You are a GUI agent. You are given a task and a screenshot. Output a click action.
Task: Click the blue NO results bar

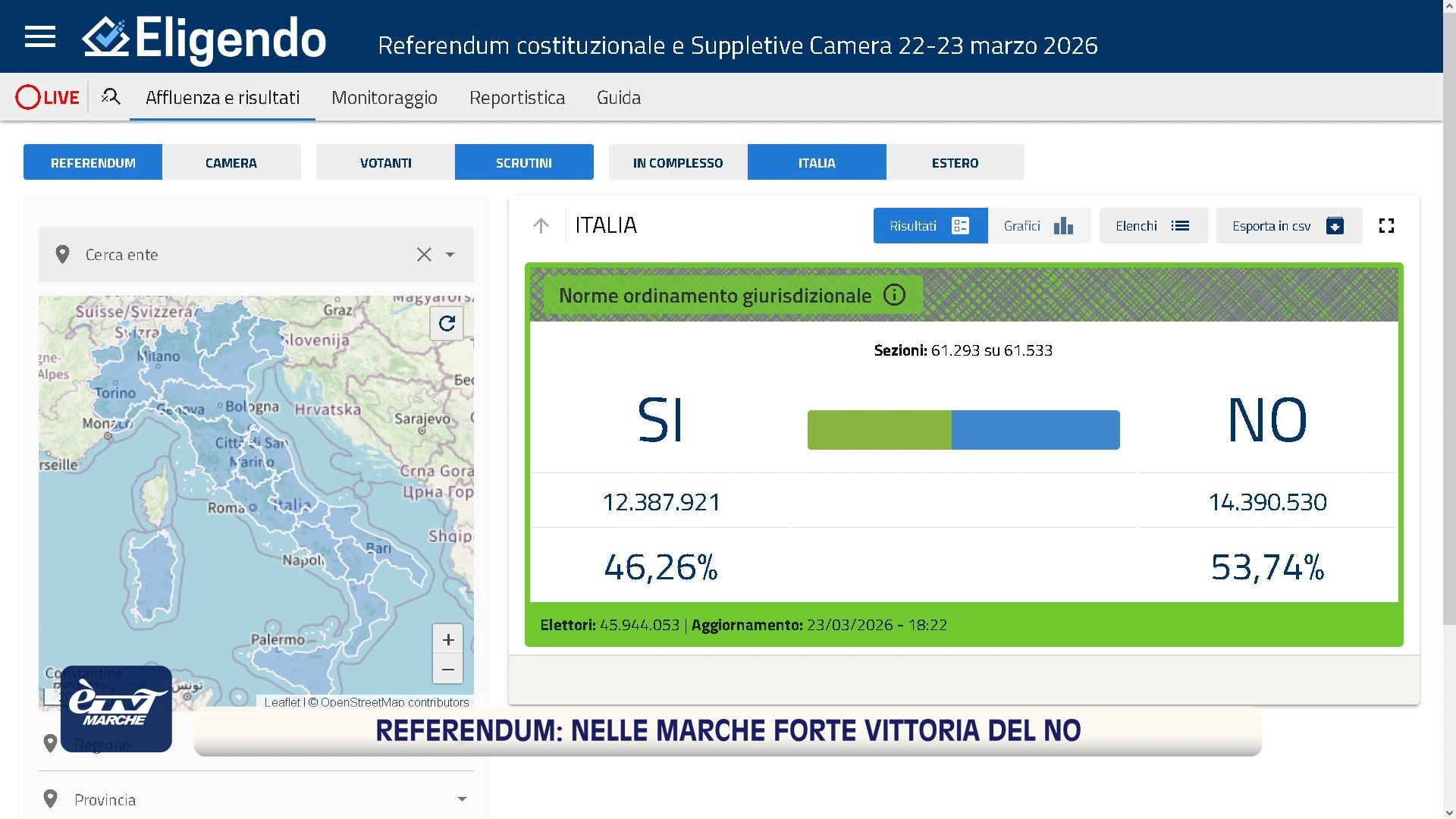click(1035, 430)
